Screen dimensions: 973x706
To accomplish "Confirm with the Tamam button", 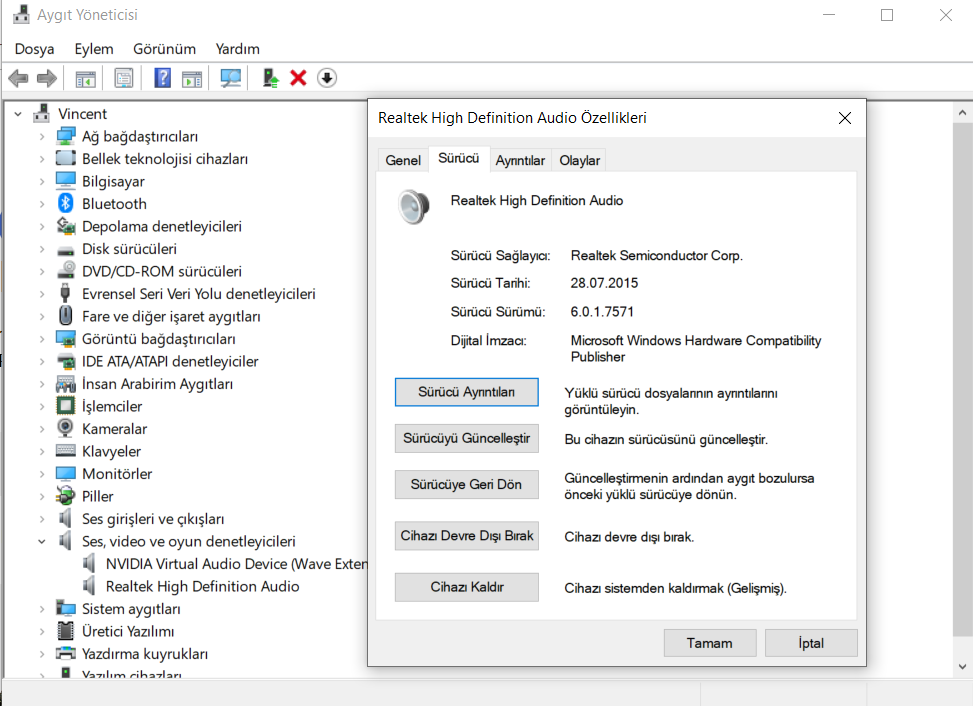I will [710, 643].
